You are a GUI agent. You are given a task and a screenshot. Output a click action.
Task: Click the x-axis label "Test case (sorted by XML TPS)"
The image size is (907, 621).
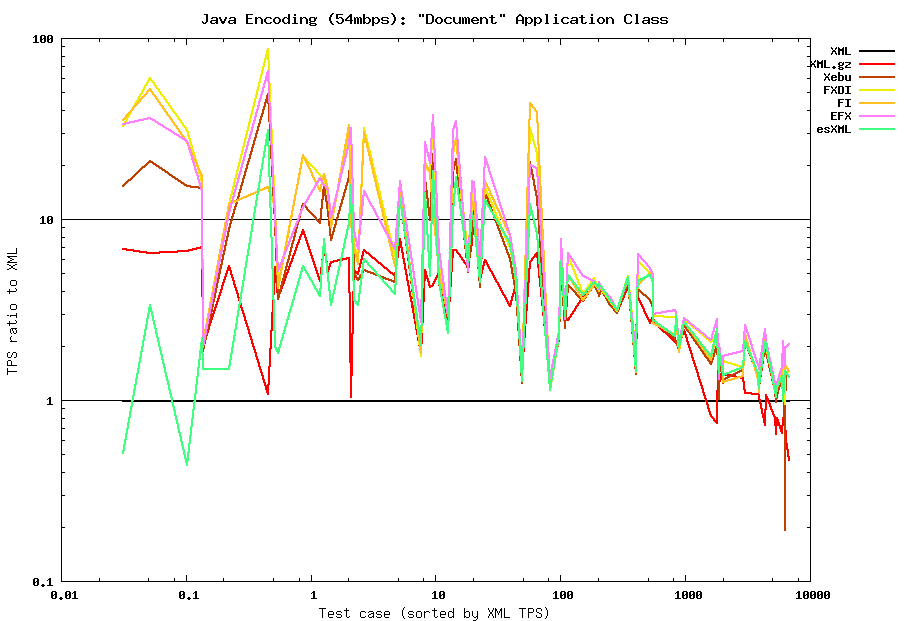[434, 613]
